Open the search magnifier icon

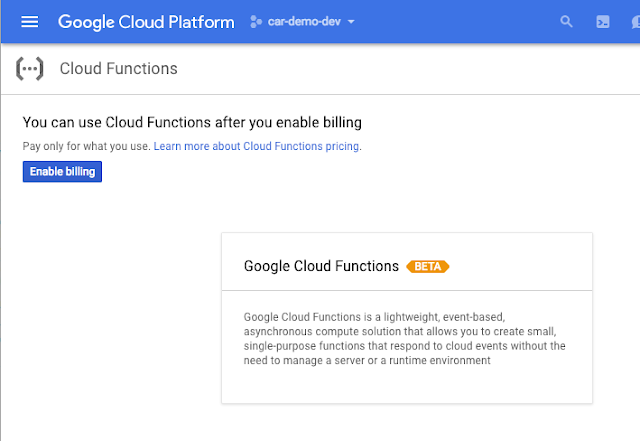(x=566, y=21)
